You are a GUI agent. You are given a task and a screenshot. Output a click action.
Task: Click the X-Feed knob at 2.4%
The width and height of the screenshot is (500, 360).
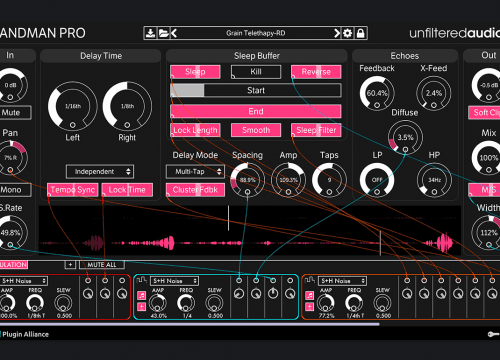[x=434, y=93]
